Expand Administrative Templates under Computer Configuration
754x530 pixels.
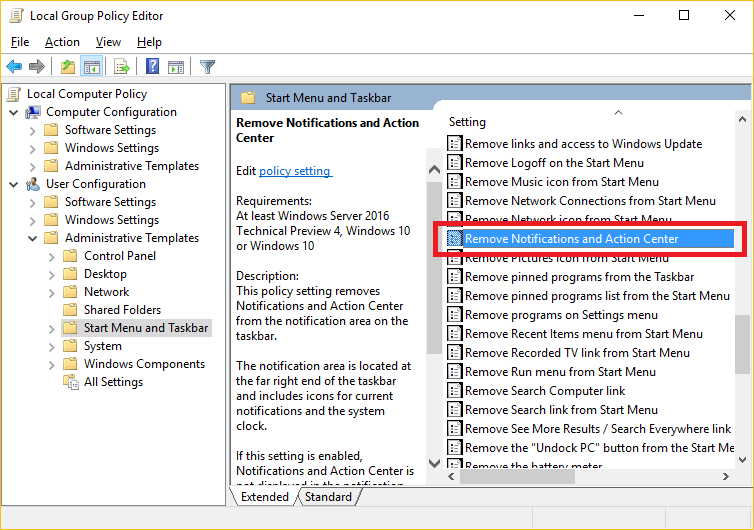tap(33, 167)
